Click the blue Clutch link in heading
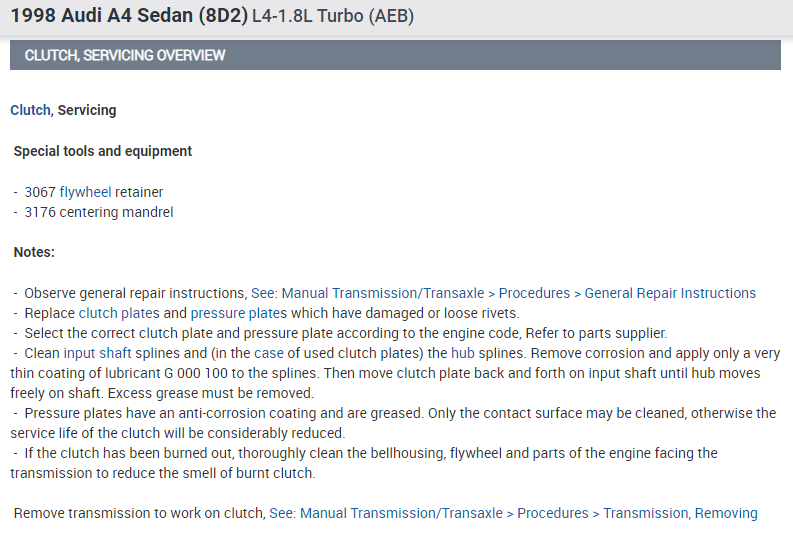The width and height of the screenshot is (793, 551). (x=30, y=110)
